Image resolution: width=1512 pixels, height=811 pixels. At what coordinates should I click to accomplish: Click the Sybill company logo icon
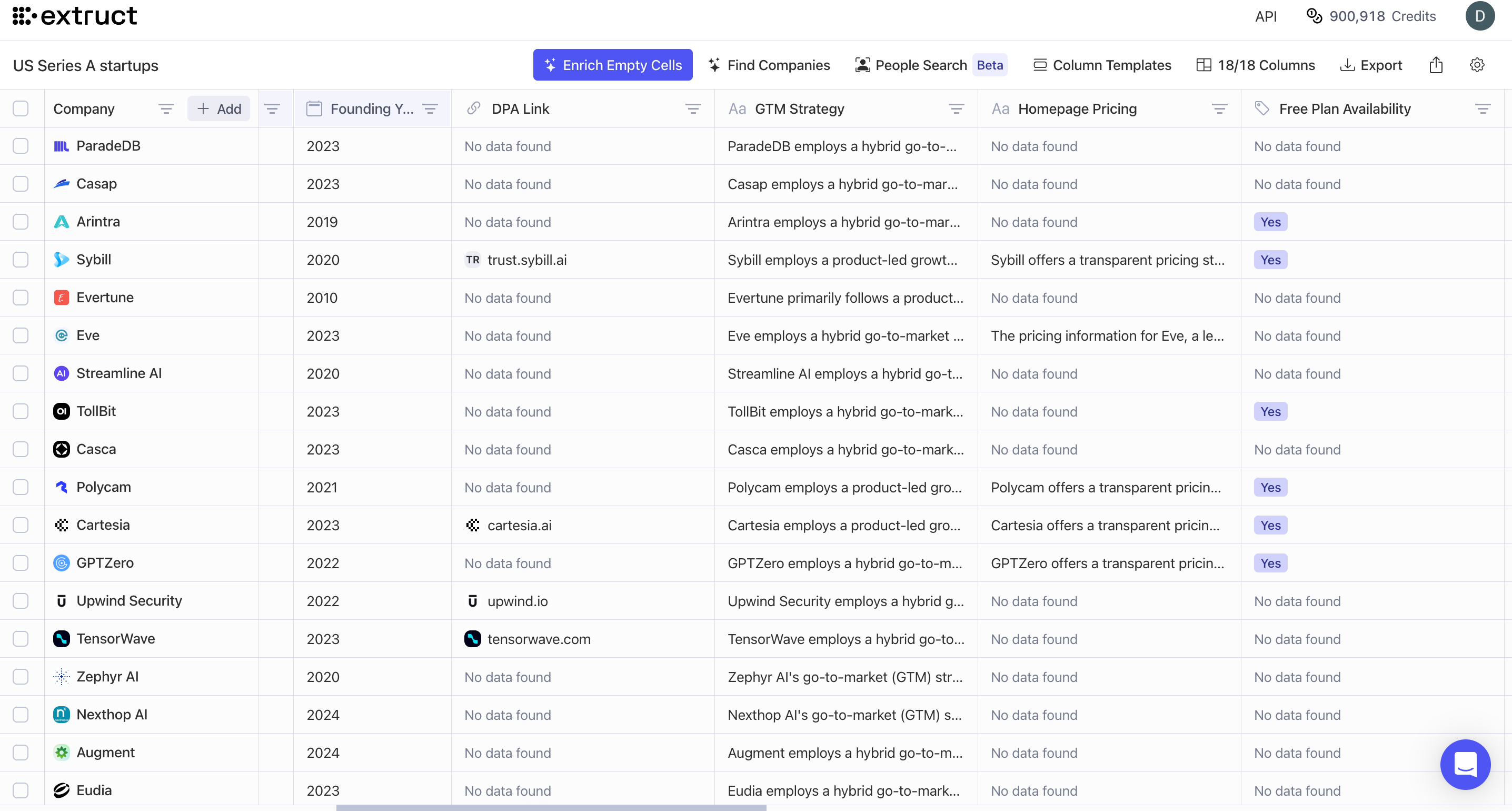point(61,260)
